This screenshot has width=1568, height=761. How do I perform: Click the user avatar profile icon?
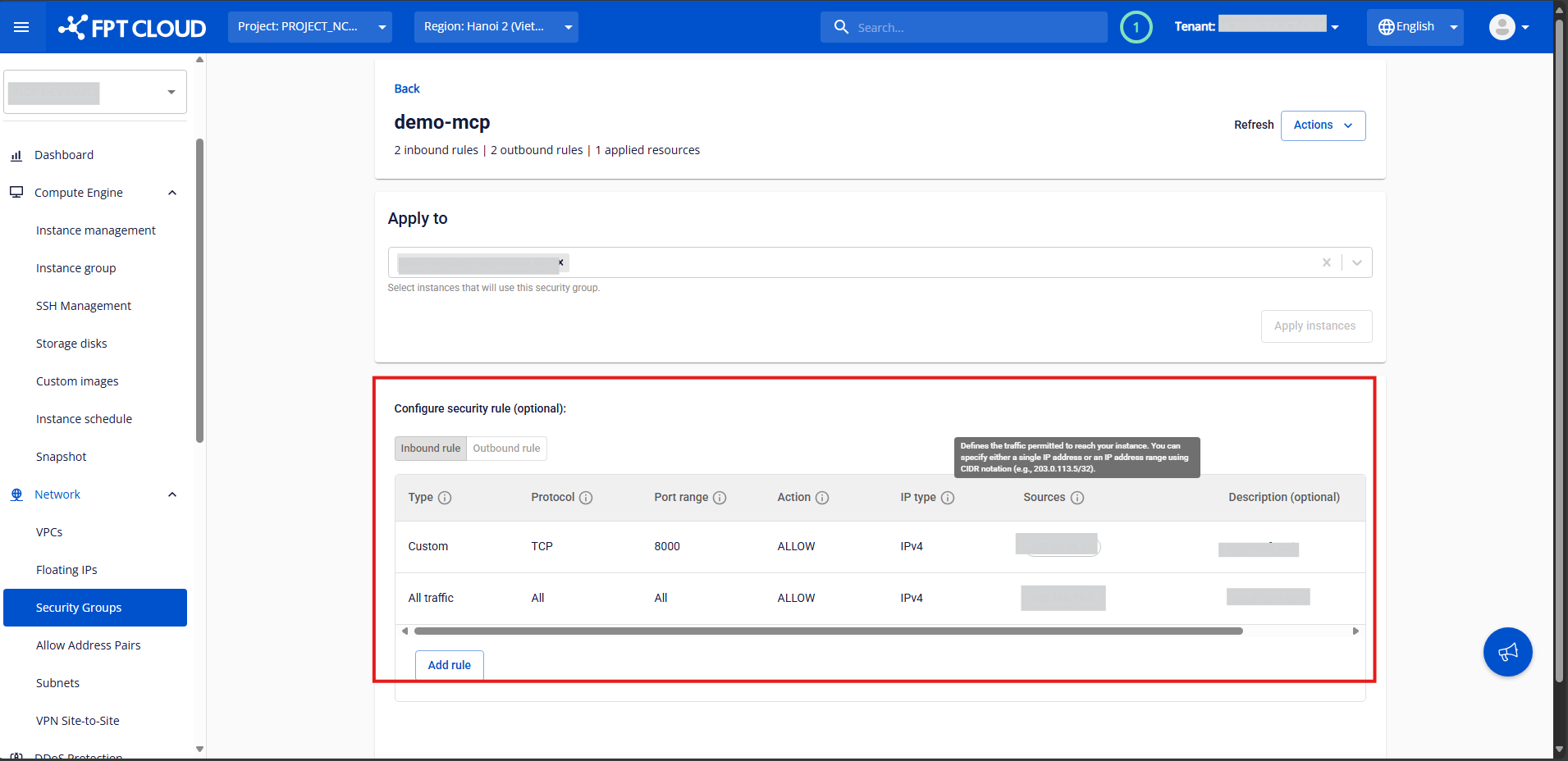1502,27
